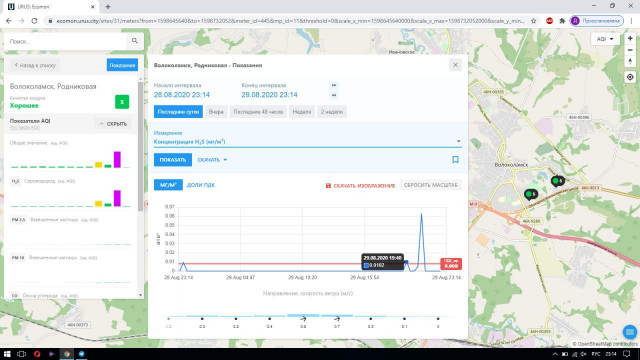The image size is (640, 360).
Task: Switch units to МГ/М³
Action: [x=168, y=185]
